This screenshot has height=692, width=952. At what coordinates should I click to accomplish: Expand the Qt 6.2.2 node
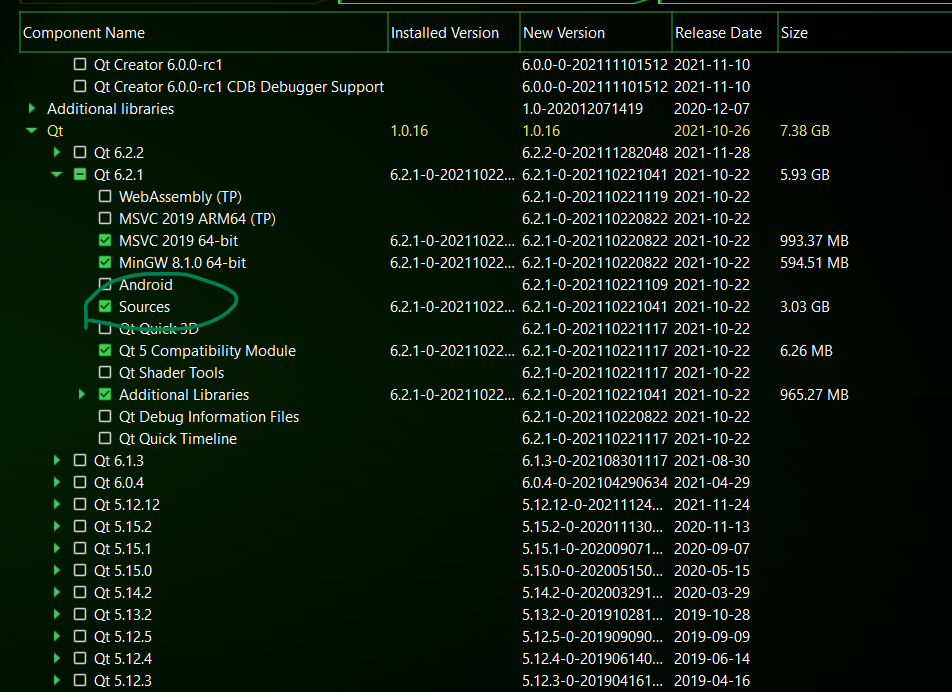pyautogui.click(x=57, y=152)
